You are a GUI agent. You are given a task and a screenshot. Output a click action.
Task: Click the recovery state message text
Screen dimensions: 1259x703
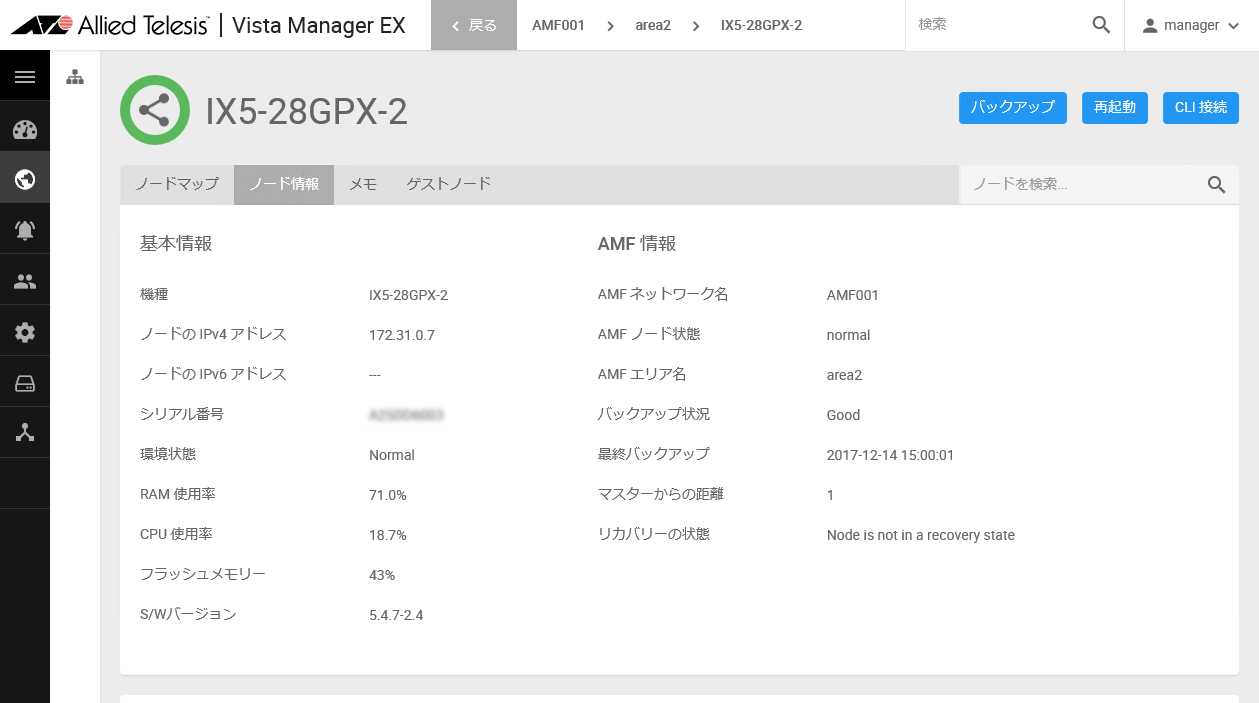pos(921,535)
